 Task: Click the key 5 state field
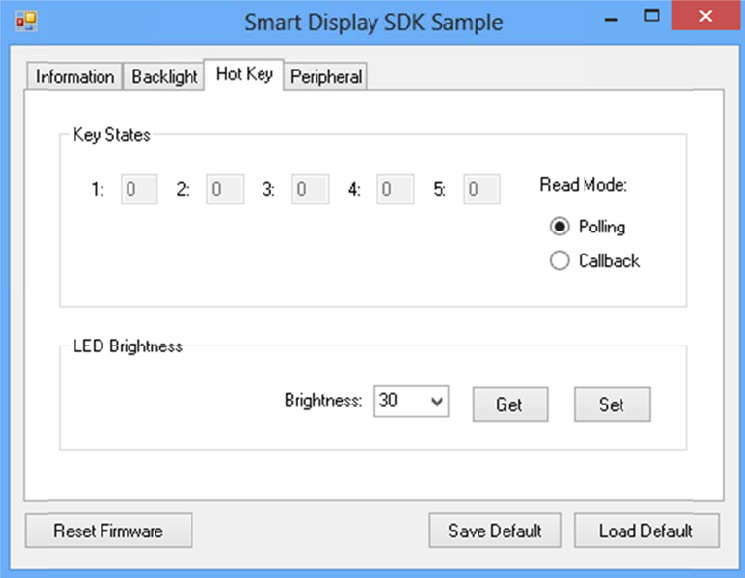[482, 189]
